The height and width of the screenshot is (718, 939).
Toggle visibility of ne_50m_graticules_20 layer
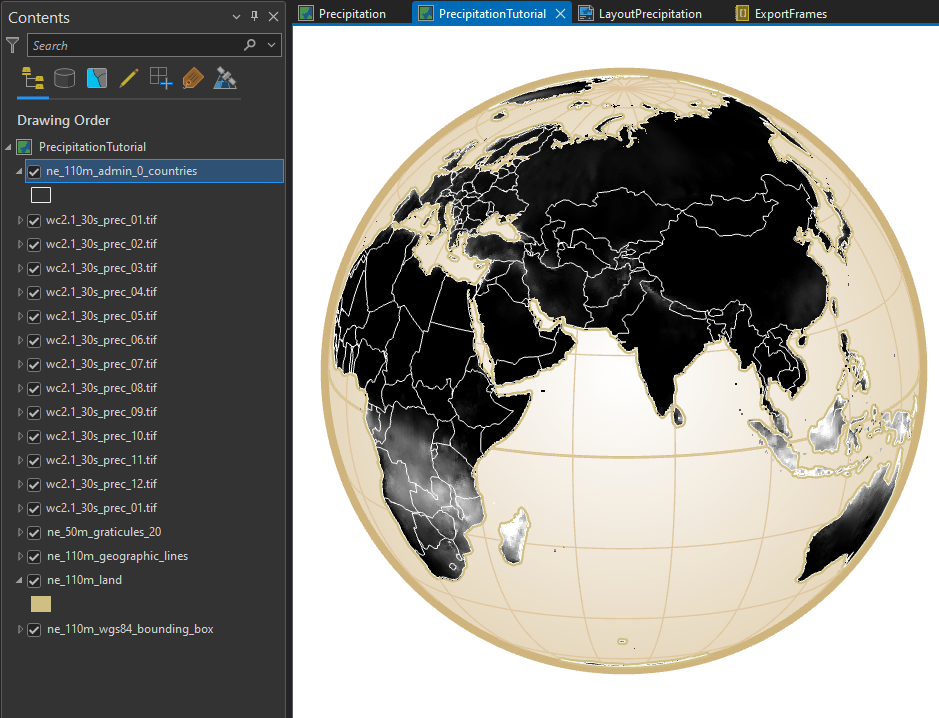coord(34,532)
